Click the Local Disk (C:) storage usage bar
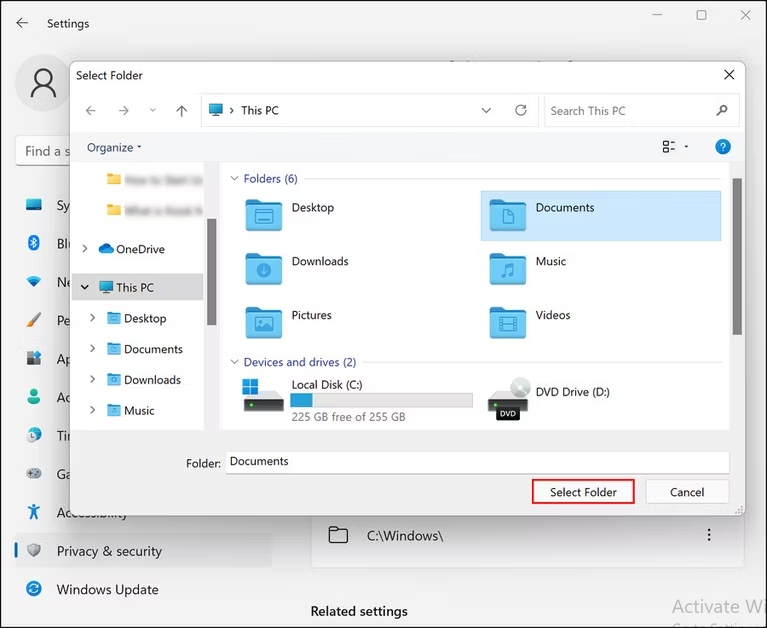 (x=382, y=400)
